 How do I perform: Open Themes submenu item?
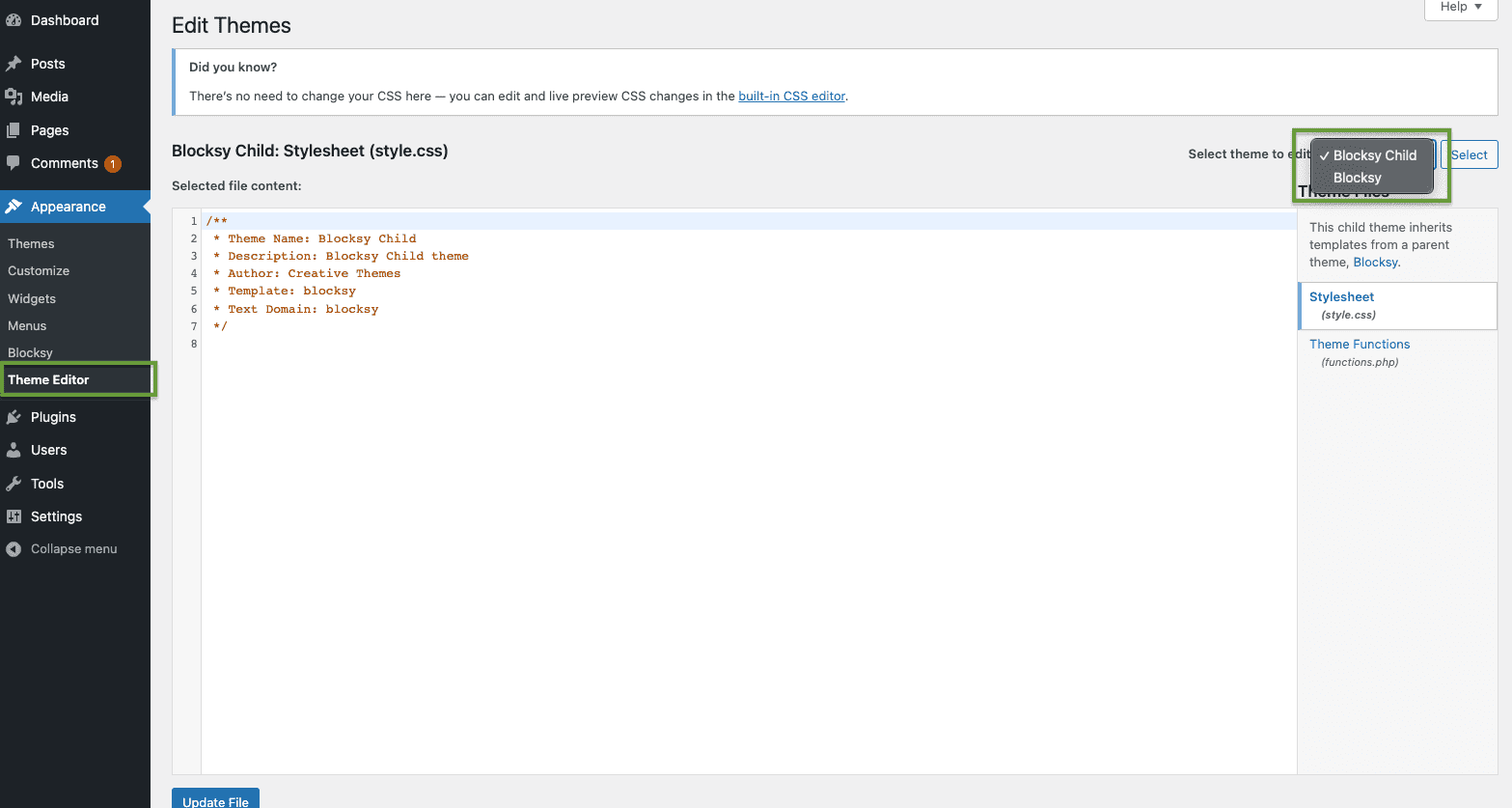[31, 244]
